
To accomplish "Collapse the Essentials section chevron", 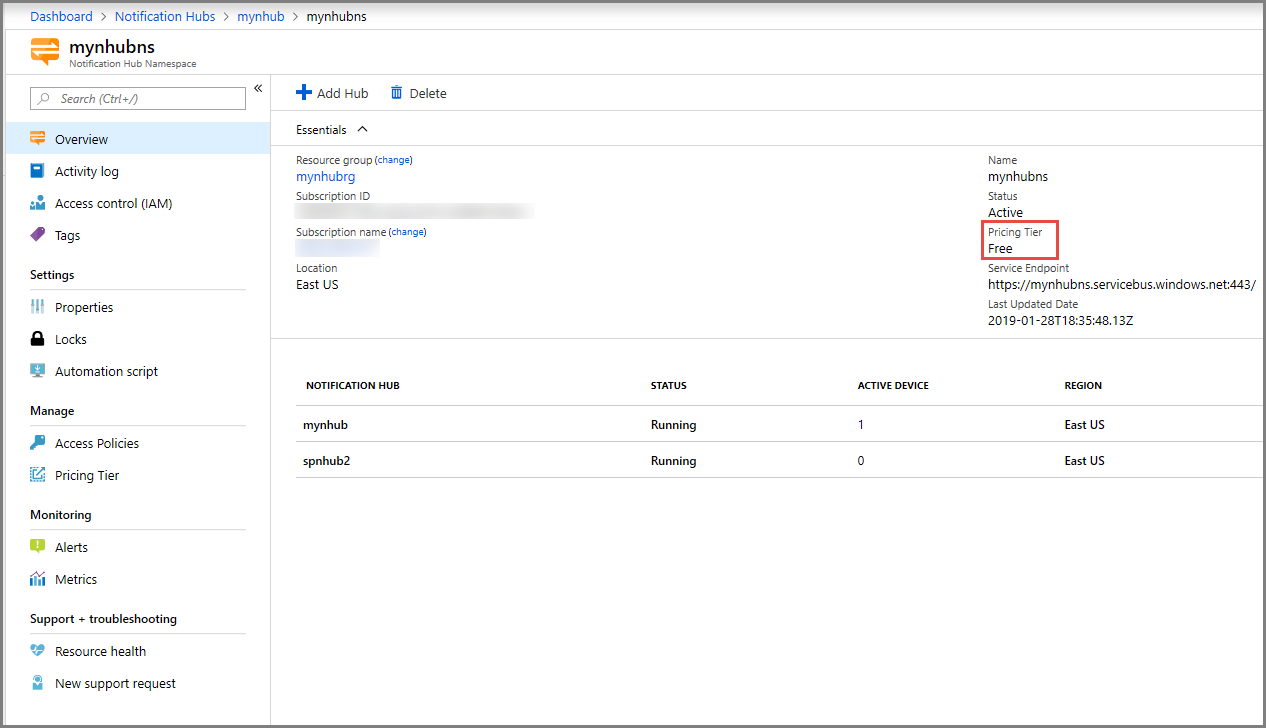I will (x=362, y=129).
